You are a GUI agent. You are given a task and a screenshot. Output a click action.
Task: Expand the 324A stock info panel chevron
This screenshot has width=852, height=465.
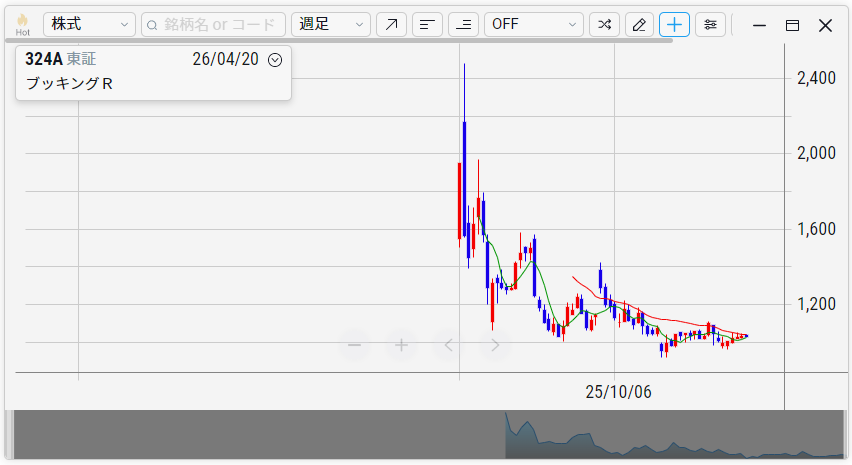276,60
